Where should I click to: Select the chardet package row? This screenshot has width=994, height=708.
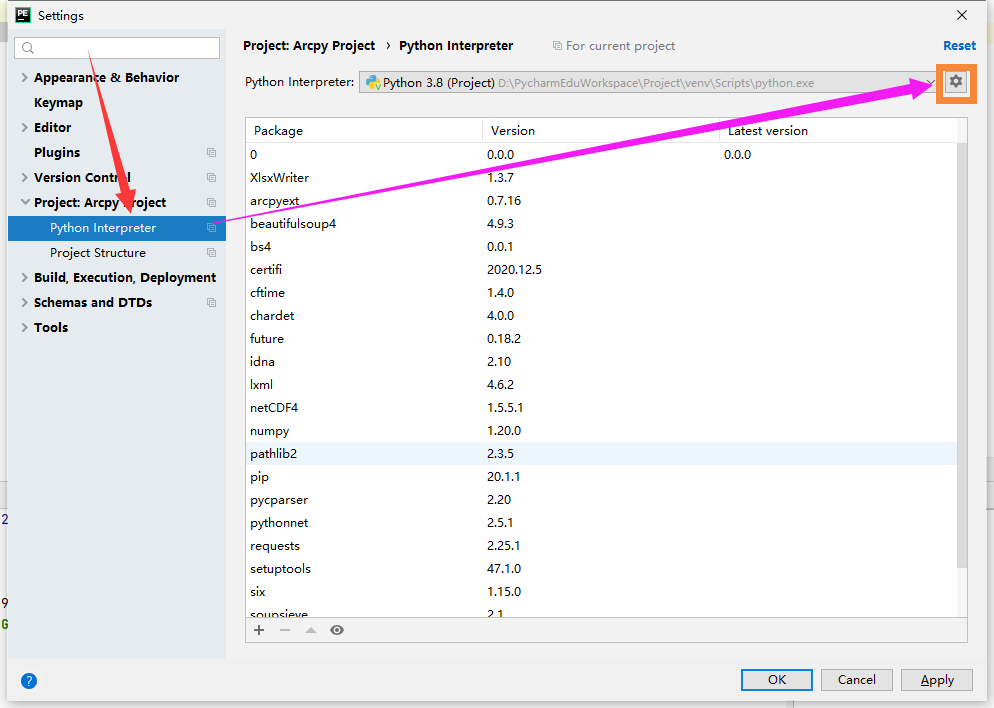click(601, 316)
